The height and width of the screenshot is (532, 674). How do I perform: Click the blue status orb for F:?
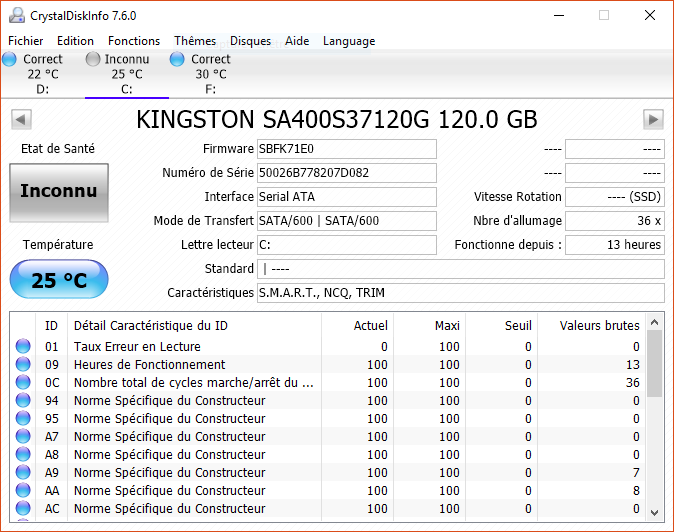tap(177, 59)
